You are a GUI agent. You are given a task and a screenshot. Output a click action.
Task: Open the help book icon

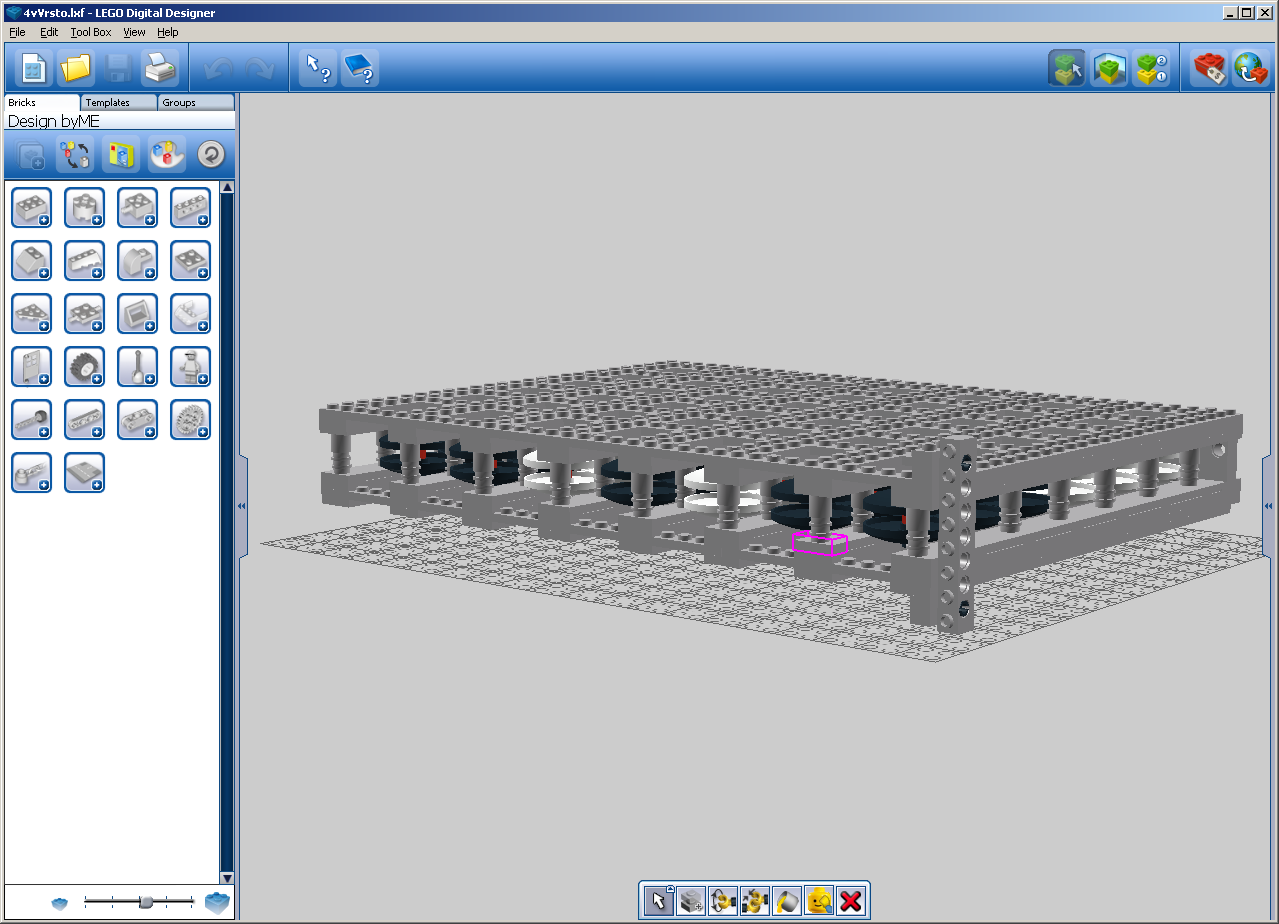click(x=360, y=68)
